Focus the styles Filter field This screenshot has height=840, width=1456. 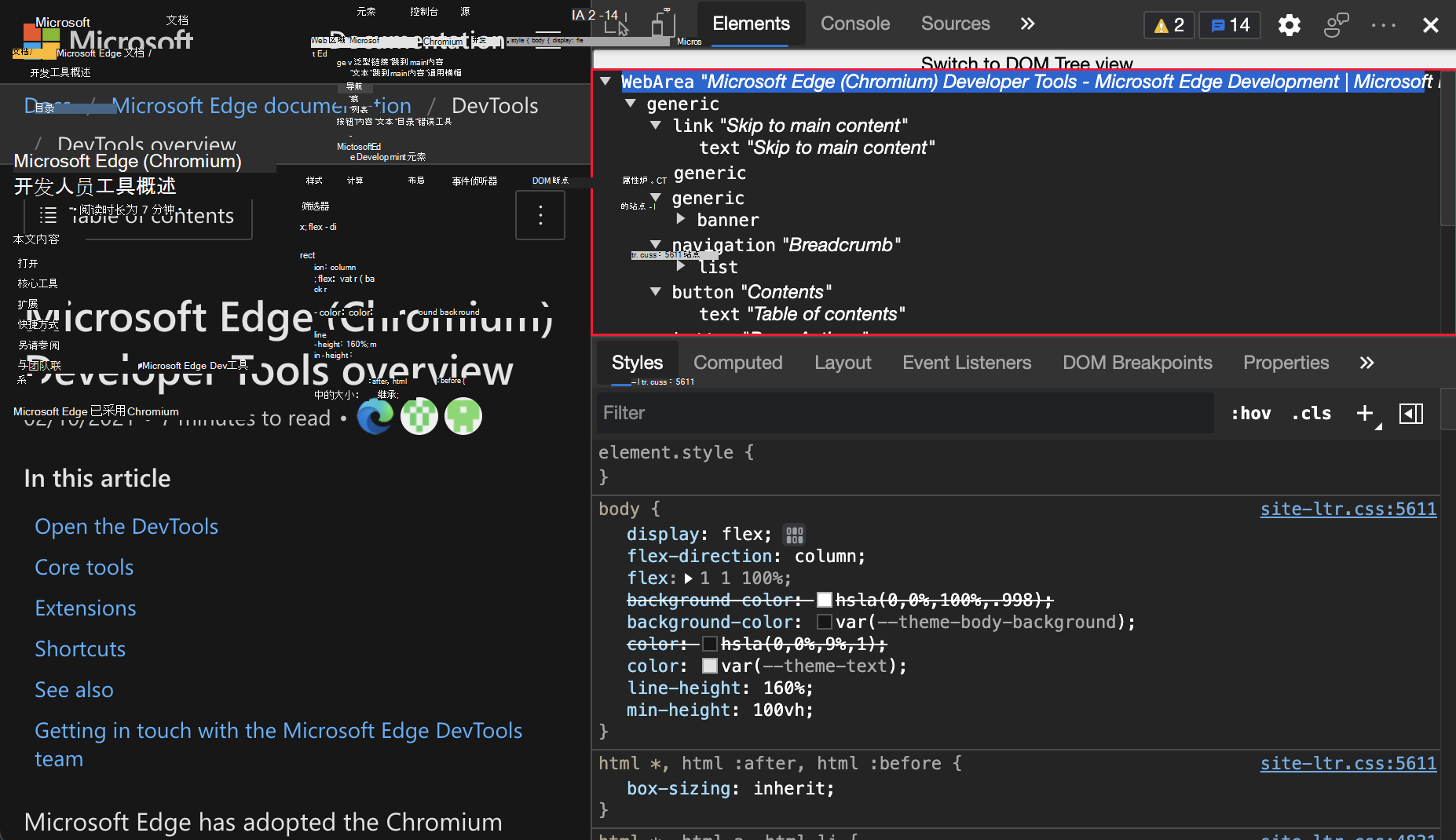coord(905,413)
